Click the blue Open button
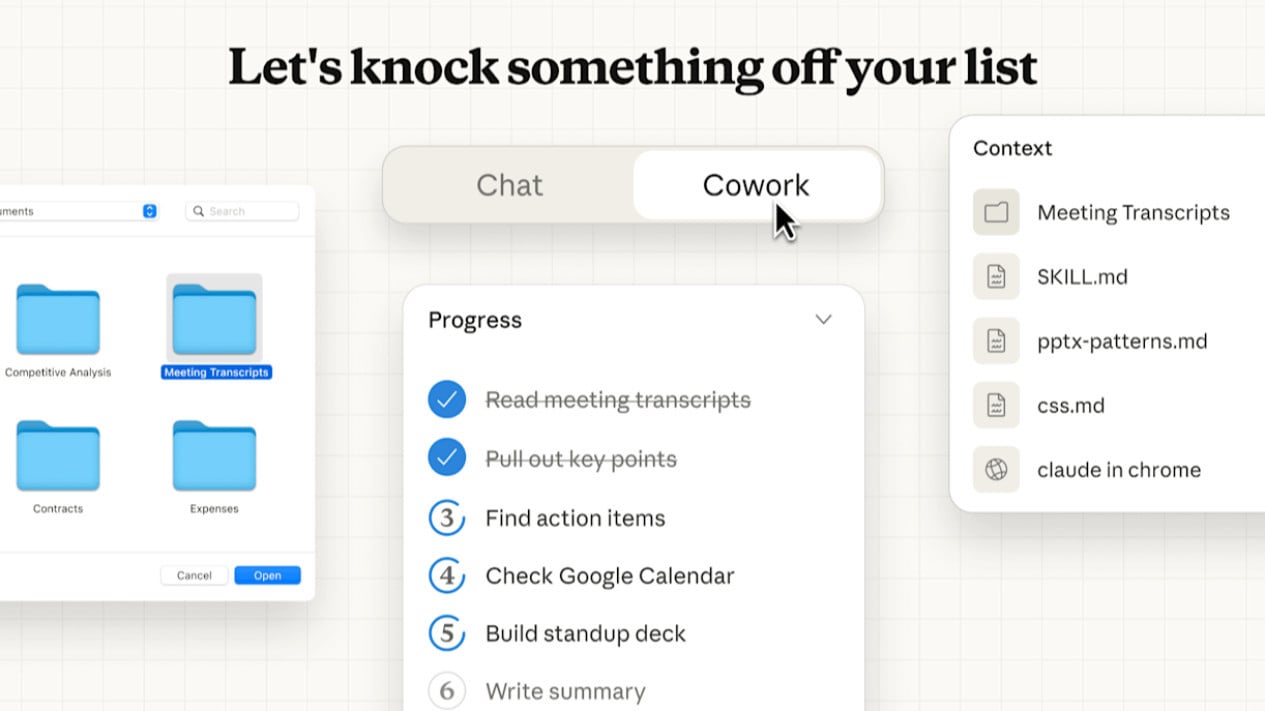The image size is (1265, 711). [267, 575]
